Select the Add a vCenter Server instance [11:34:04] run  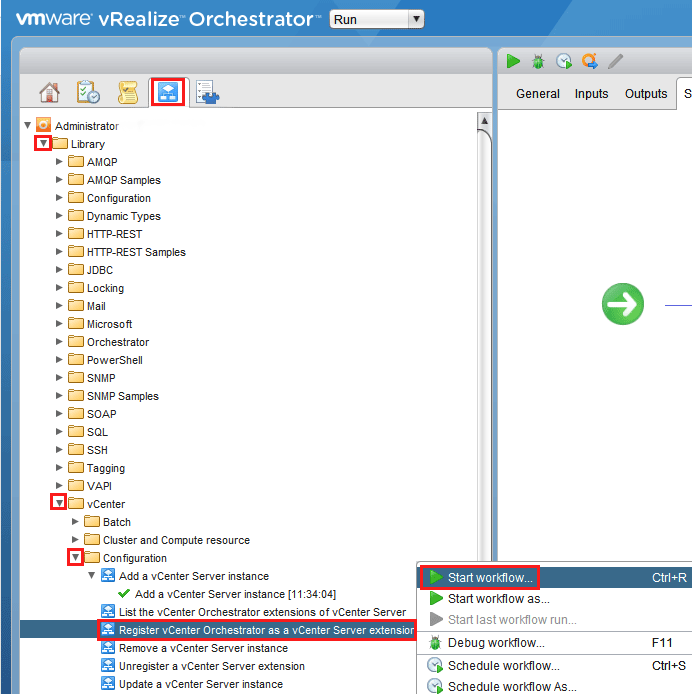235,594
